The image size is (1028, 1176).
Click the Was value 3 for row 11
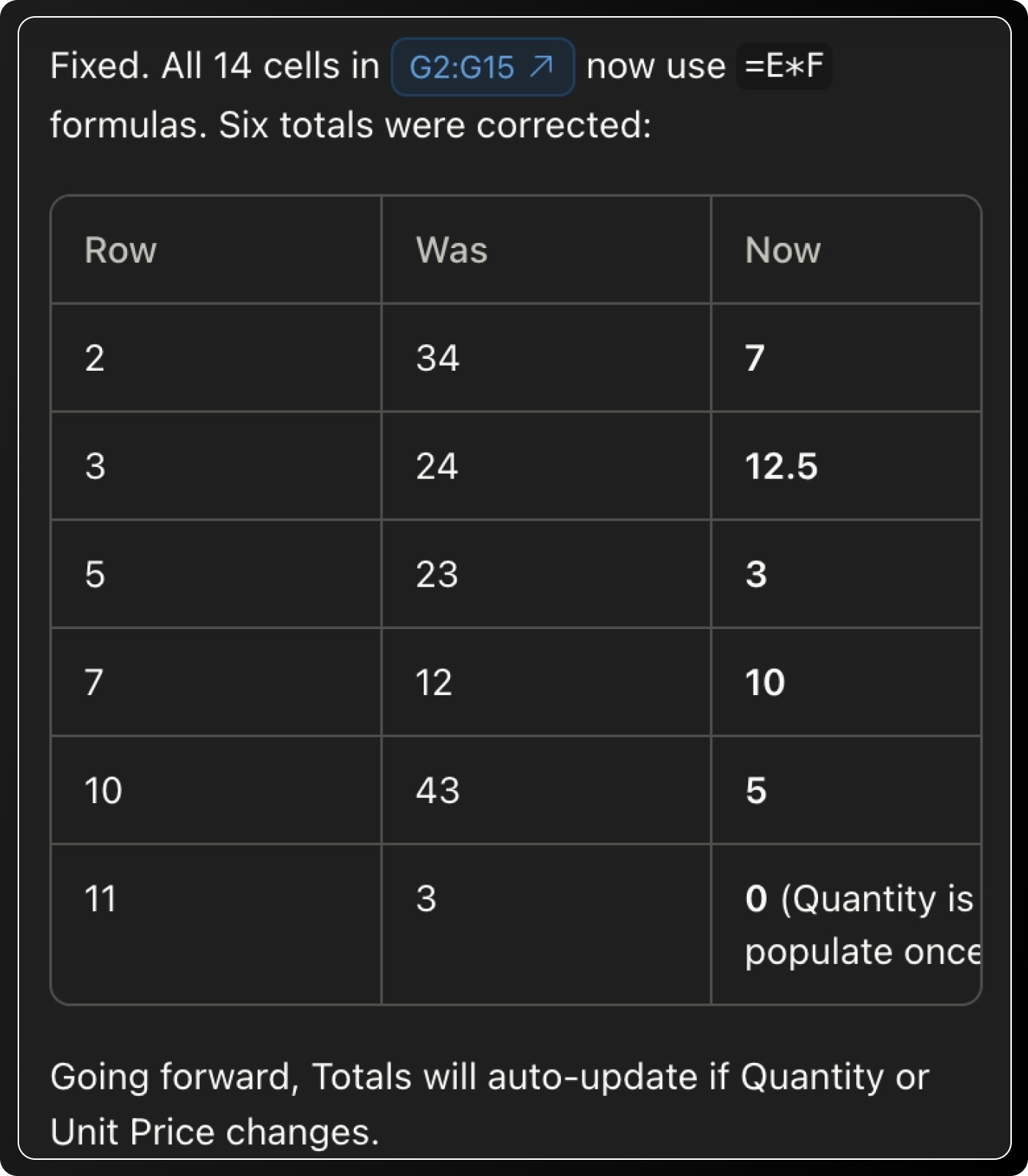click(x=426, y=899)
